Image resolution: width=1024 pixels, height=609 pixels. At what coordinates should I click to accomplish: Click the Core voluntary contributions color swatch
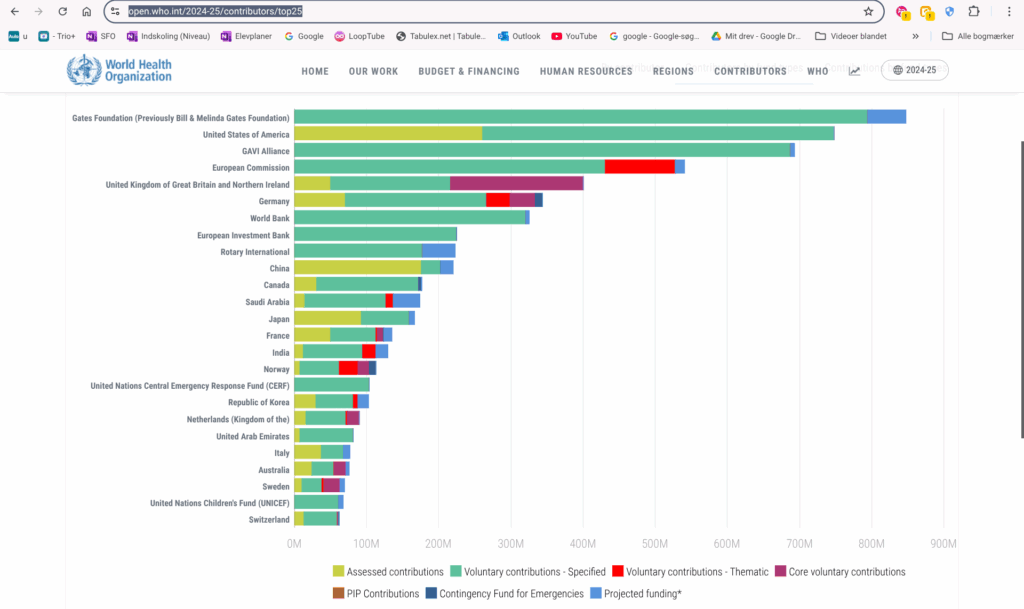(781, 572)
